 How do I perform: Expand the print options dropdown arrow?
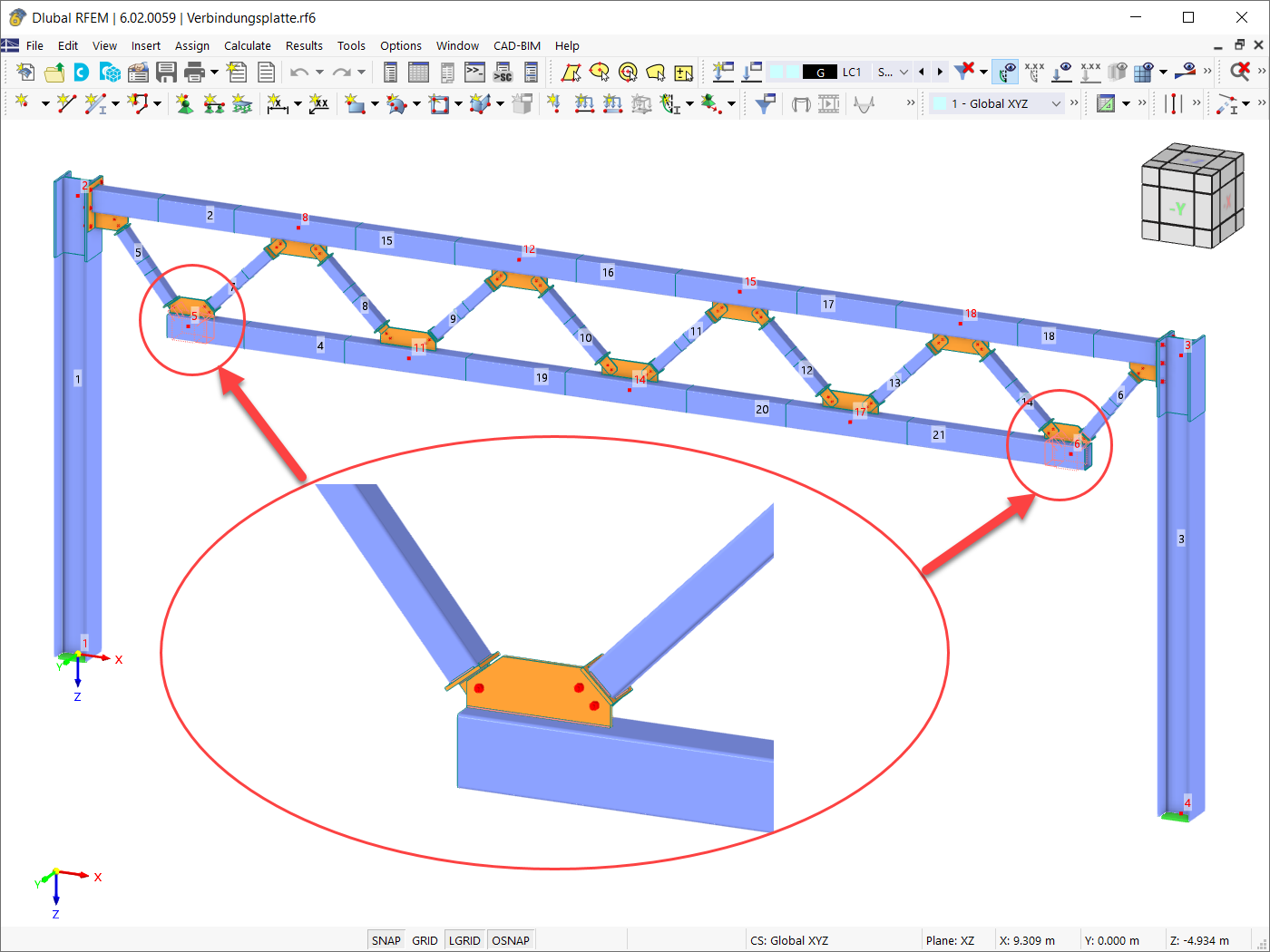coord(214,72)
